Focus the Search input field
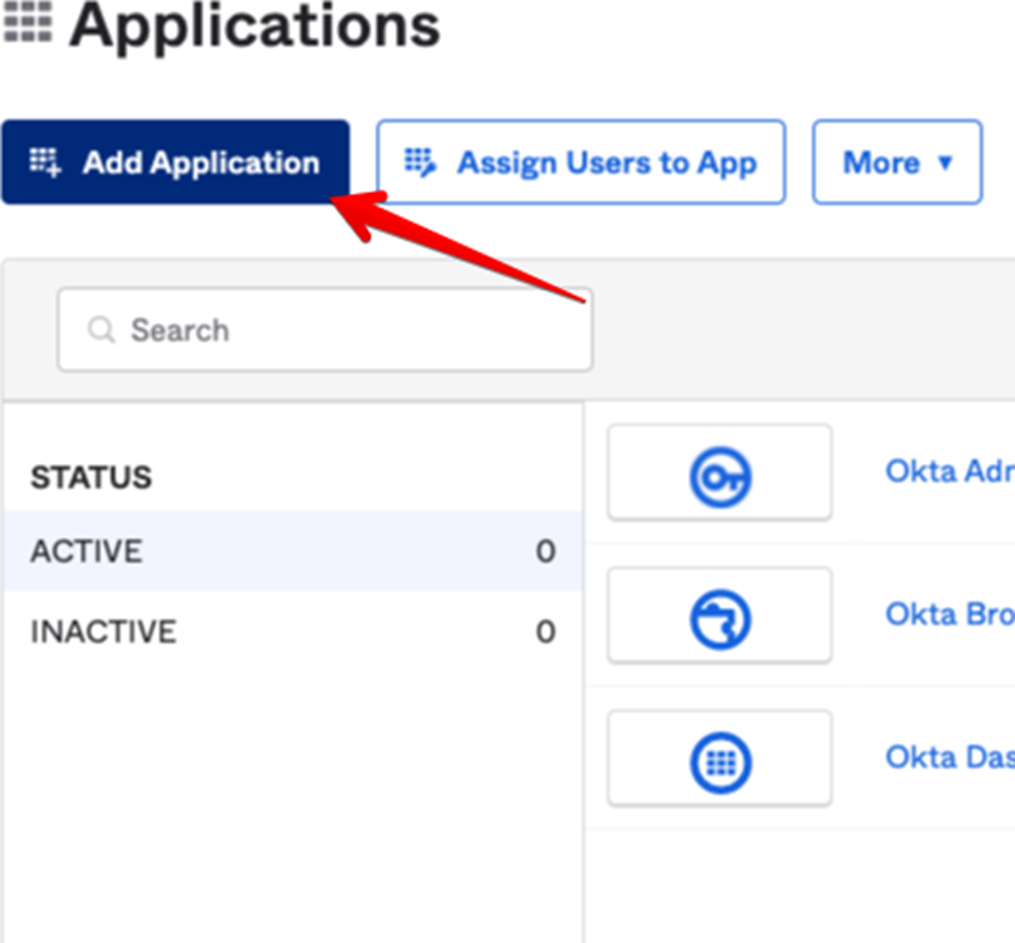The image size is (1015, 943). point(340,330)
